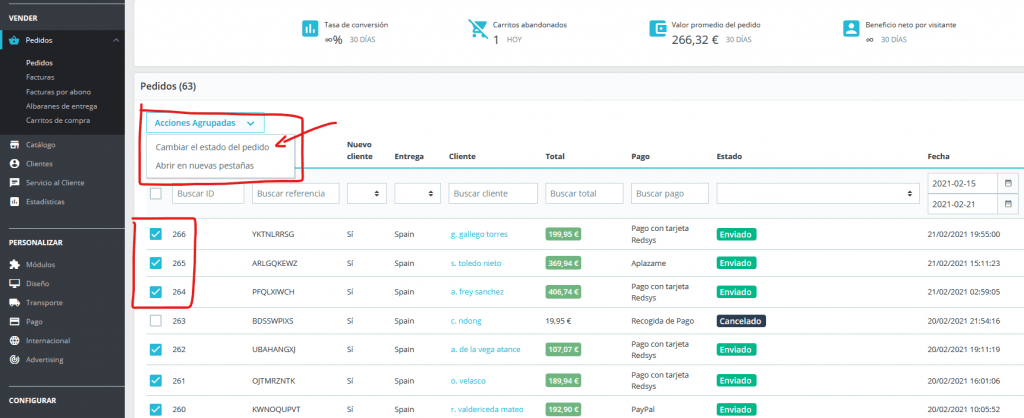Click the Enviado status badge of order 266
Screen dimensions: 1024x418
coord(736,234)
